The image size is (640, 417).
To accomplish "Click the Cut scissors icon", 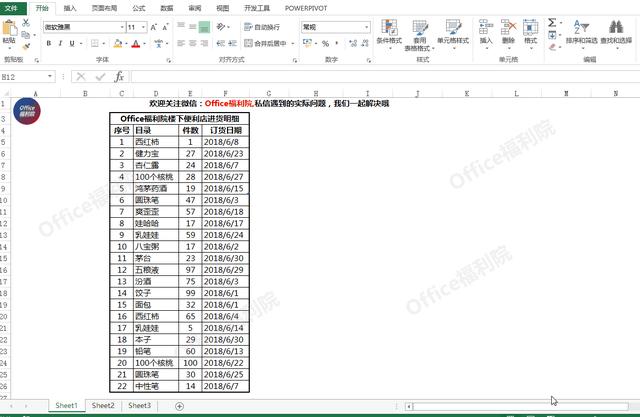I will [26, 23].
